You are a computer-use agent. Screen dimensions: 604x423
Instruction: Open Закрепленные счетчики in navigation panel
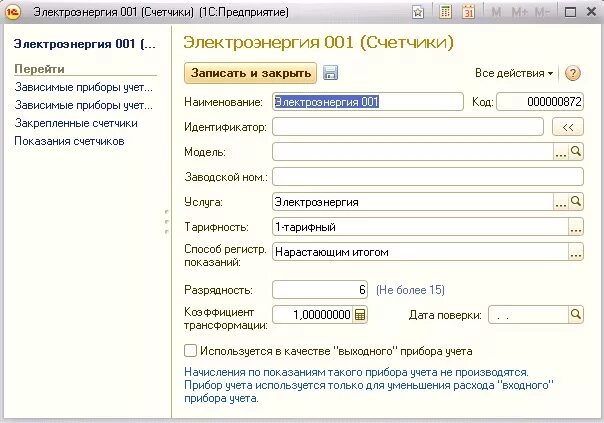click(76, 123)
